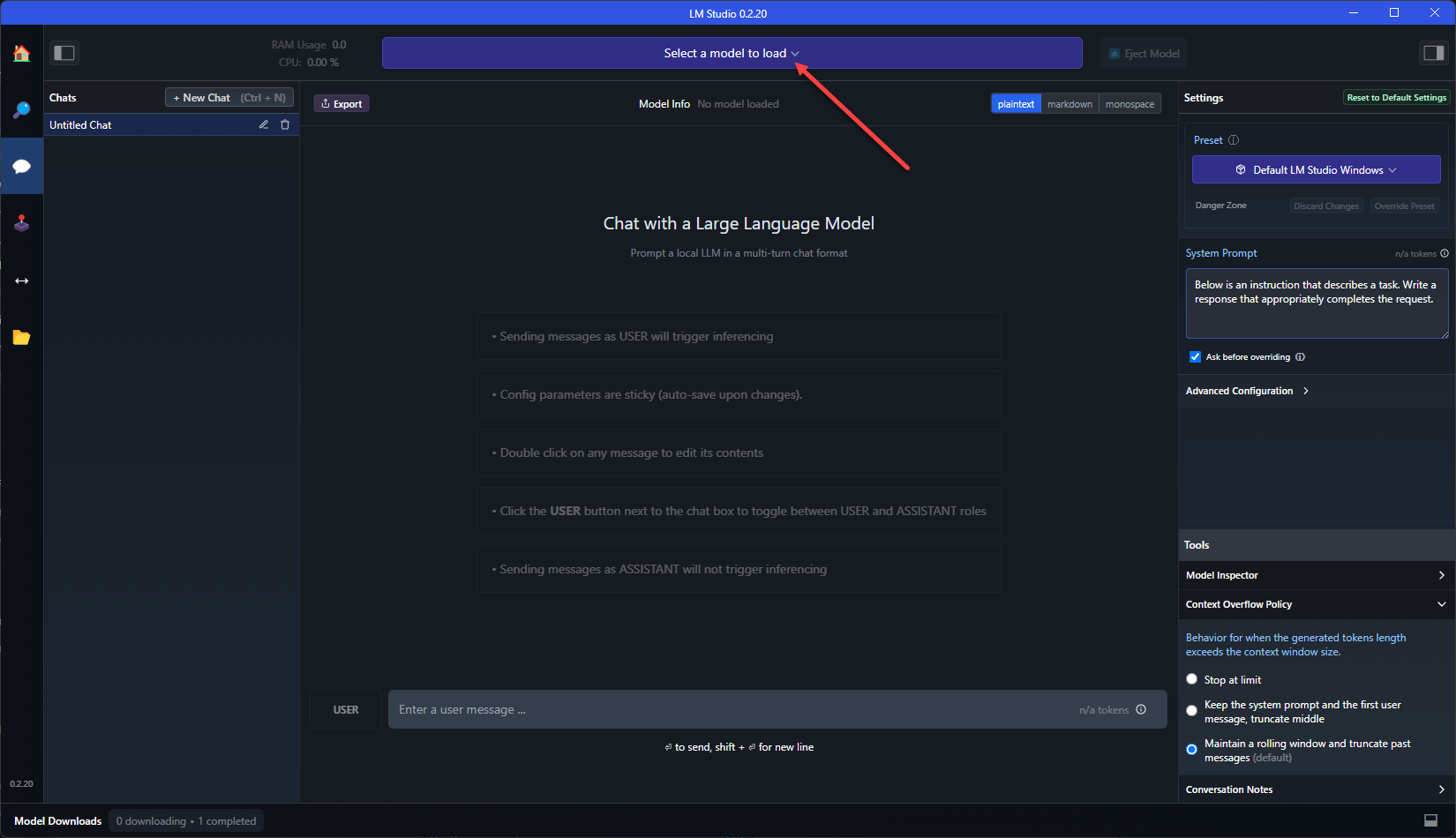Click 'Double click on any message' hint

pyautogui.click(x=739, y=453)
